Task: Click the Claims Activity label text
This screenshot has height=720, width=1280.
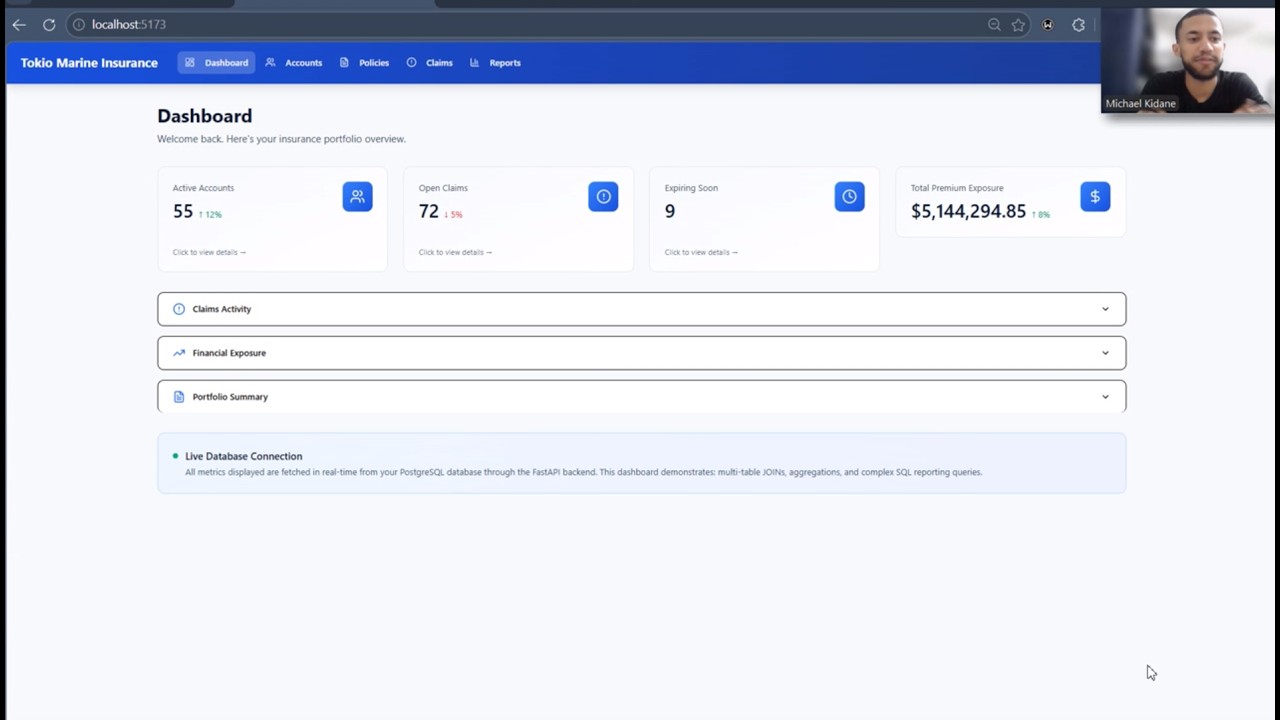Action: click(222, 309)
